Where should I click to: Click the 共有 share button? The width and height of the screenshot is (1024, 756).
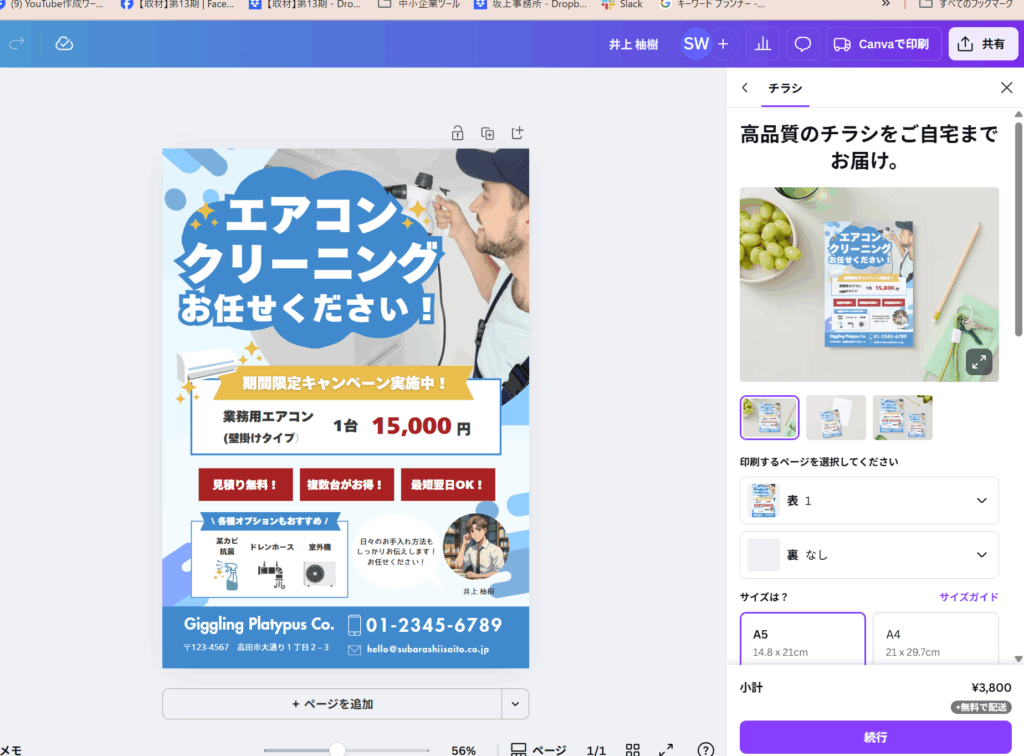[x=982, y=44]
